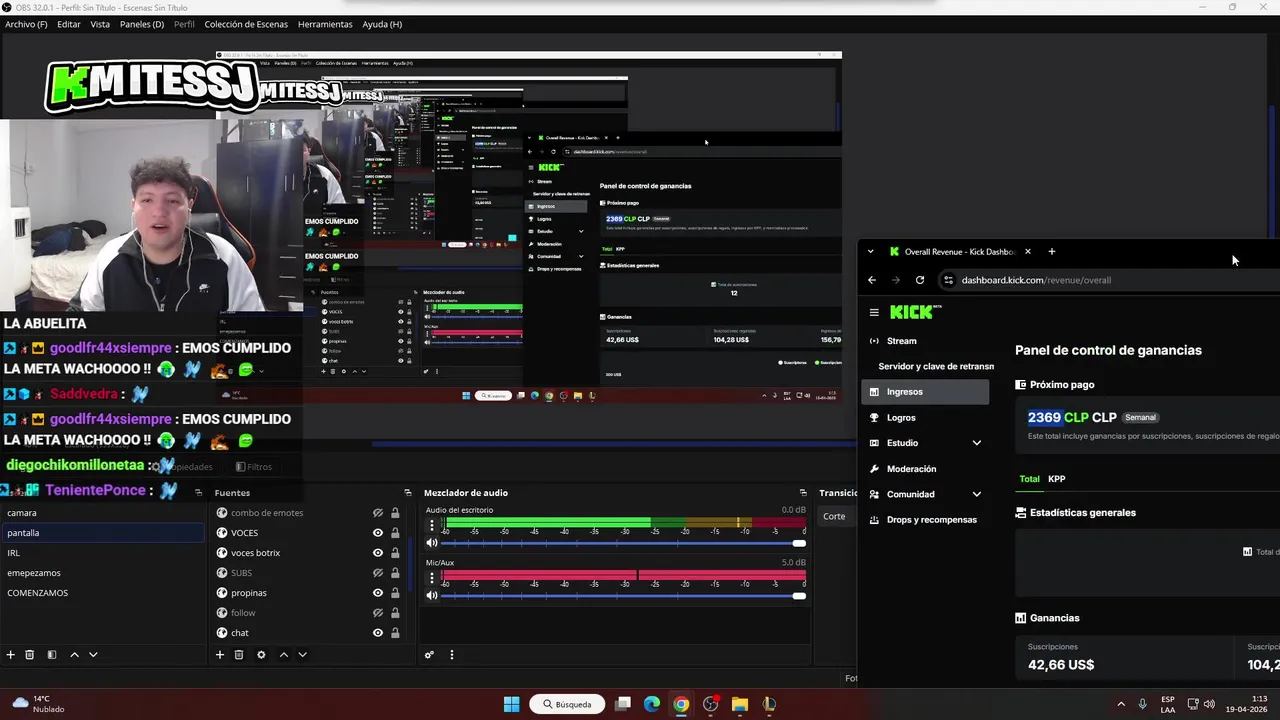Go back in the browser window

coord(872,280)
